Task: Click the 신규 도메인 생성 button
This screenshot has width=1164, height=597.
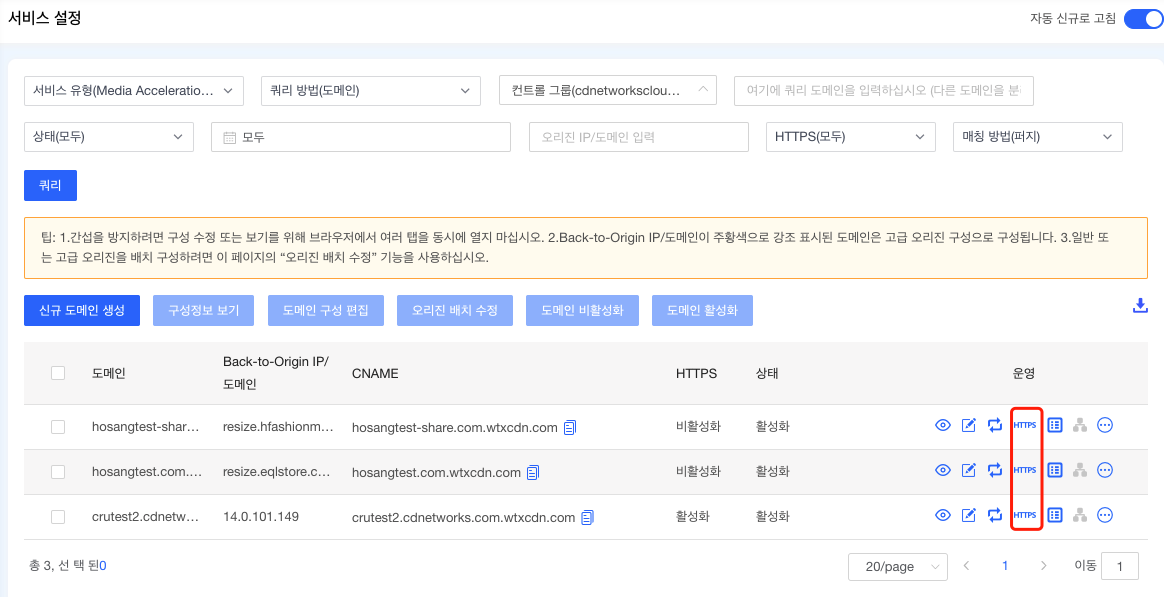Action: point(81,310)
